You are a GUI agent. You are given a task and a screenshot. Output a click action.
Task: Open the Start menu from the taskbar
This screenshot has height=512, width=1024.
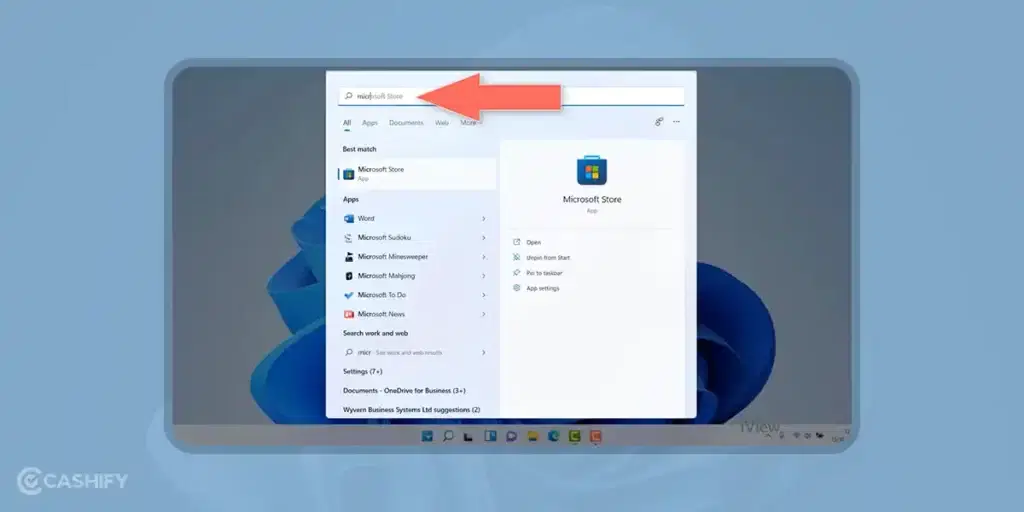tap(427, 436)
